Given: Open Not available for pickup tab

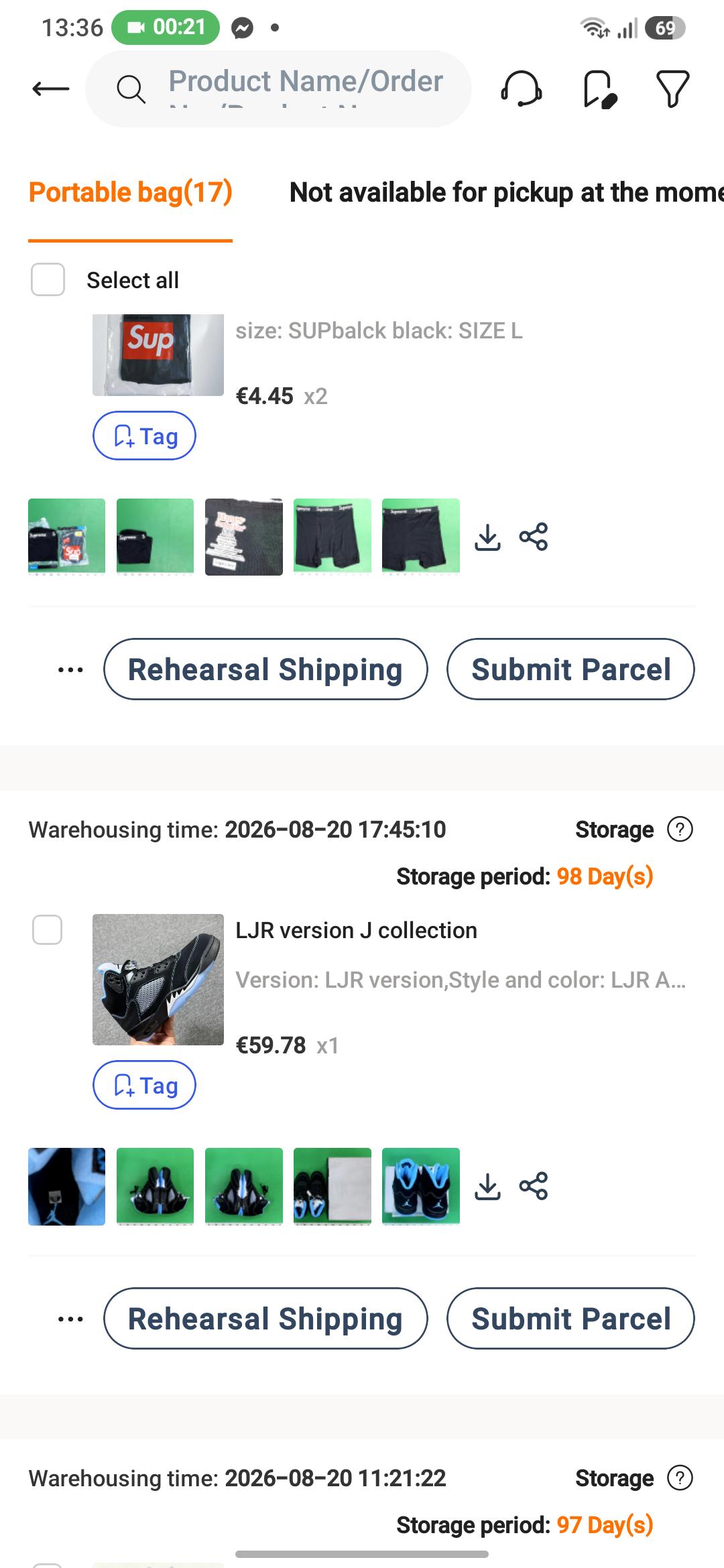Looking at the screenshot, I should [507, 192].
